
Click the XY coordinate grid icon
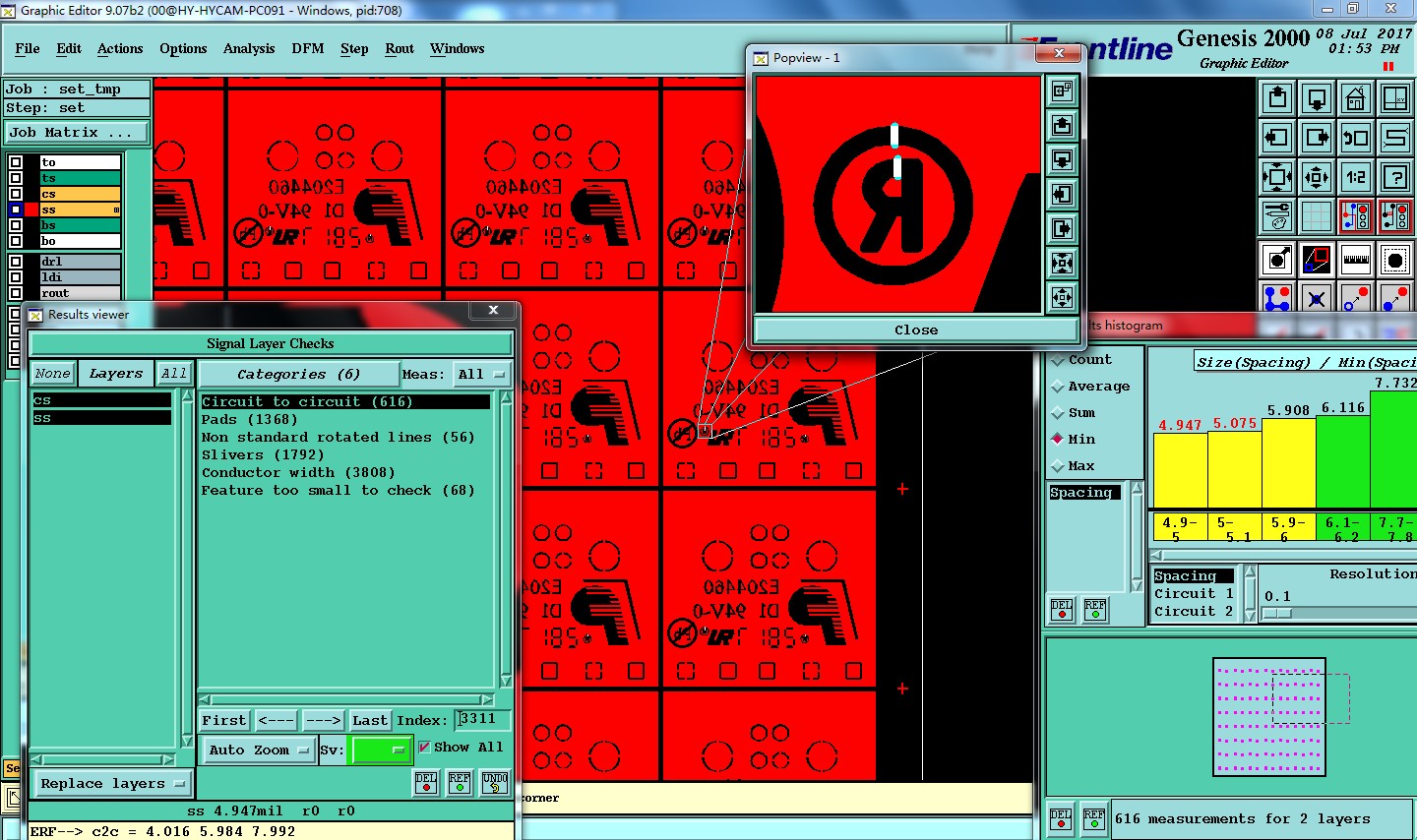point(1395,97)
